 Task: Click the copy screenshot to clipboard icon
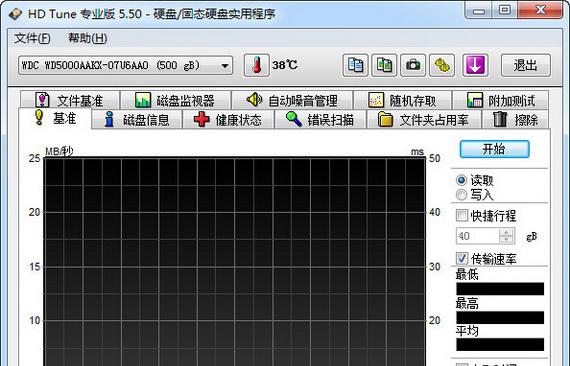384,65
